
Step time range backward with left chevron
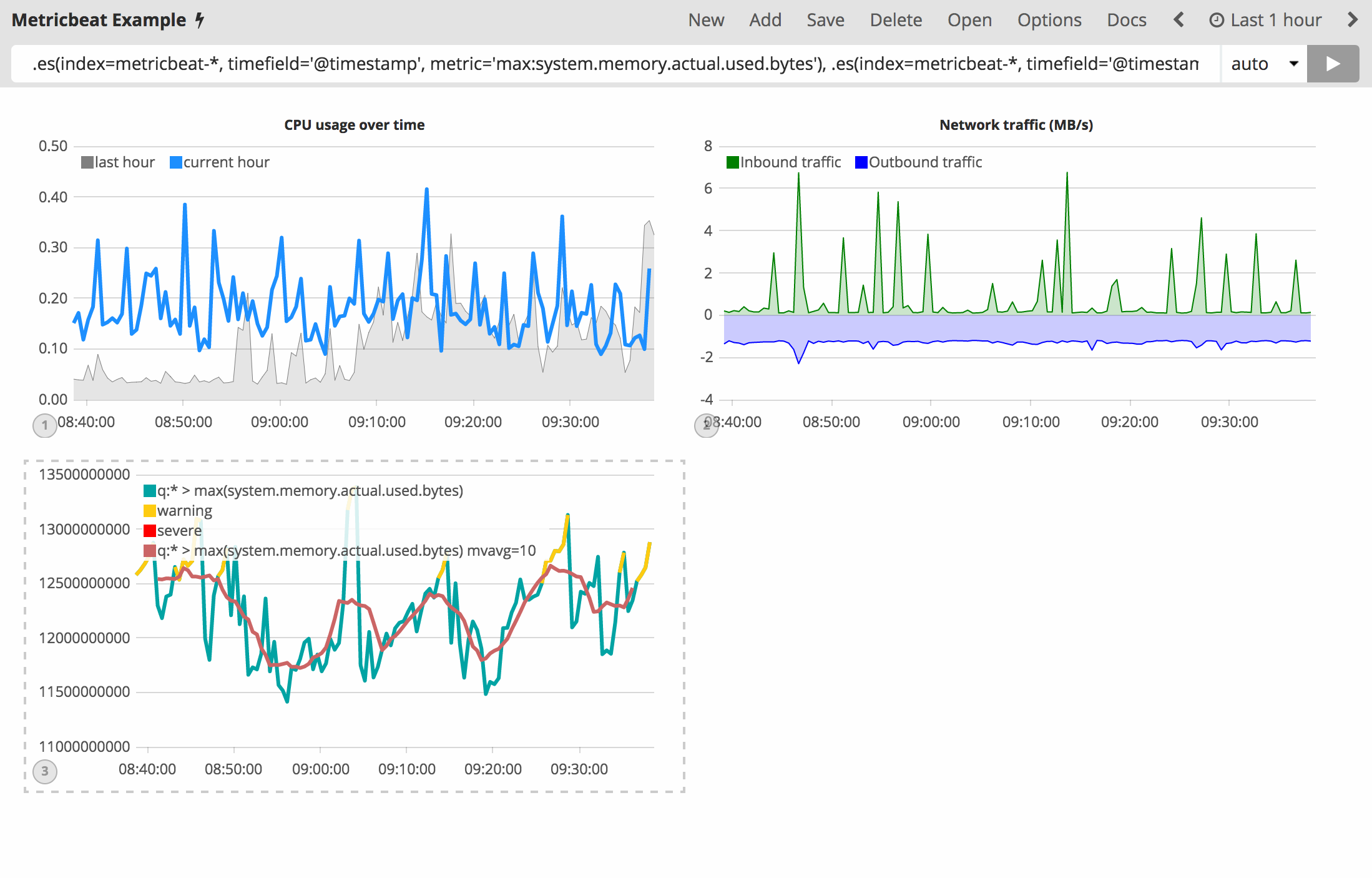(x=1178, y=20)
